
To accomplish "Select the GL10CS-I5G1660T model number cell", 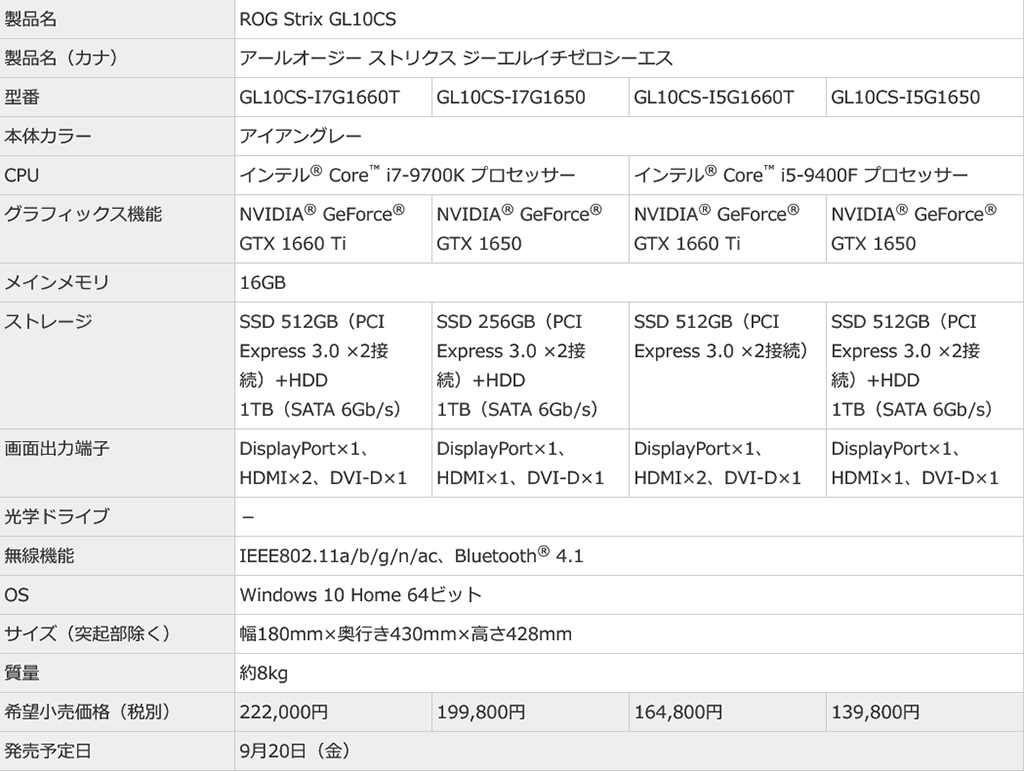I will pyautogui.click(x=714, y=97).
